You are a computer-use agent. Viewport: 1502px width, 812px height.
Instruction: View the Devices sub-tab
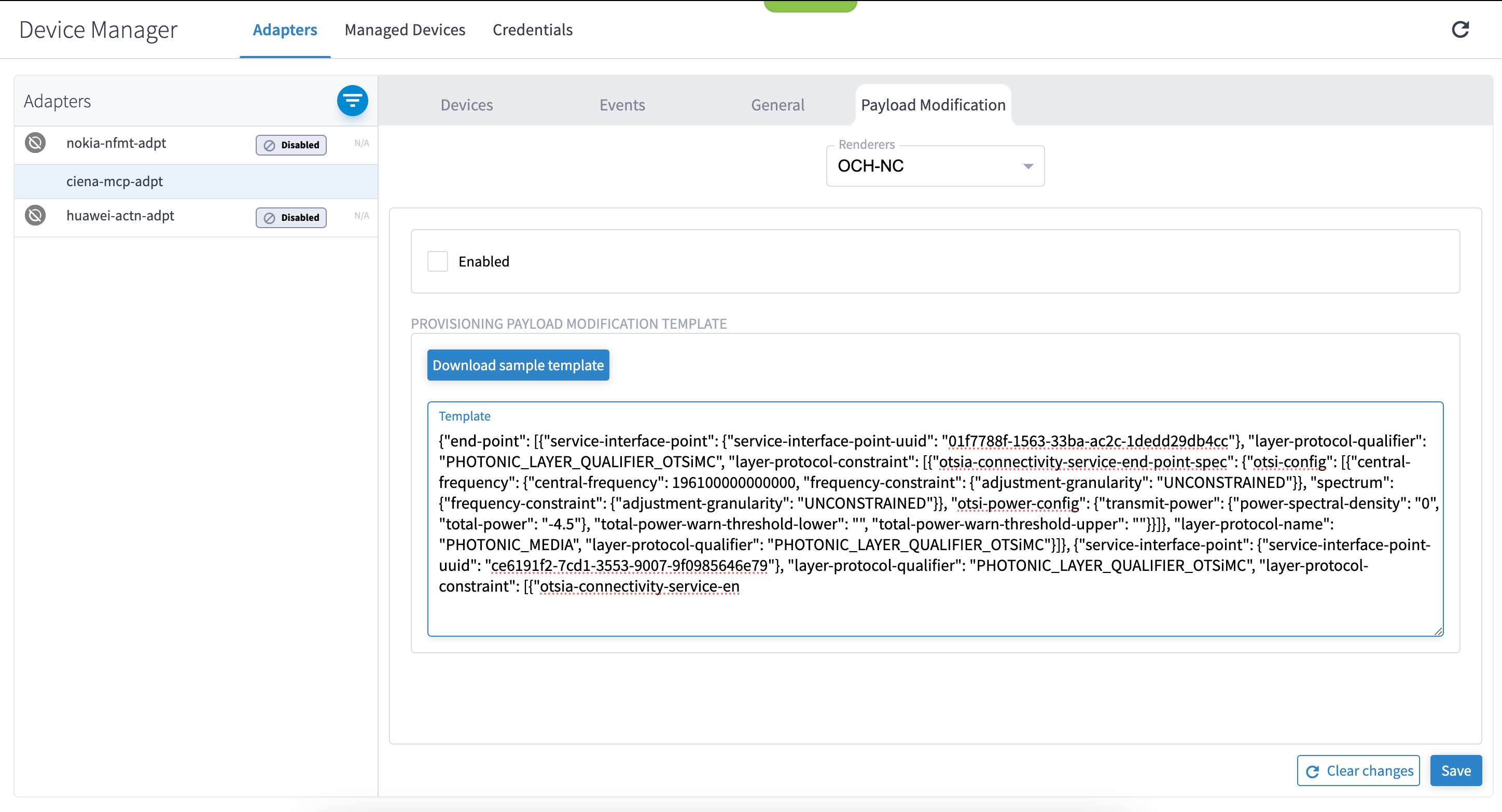pyautogui.click(x=466, y=105)
